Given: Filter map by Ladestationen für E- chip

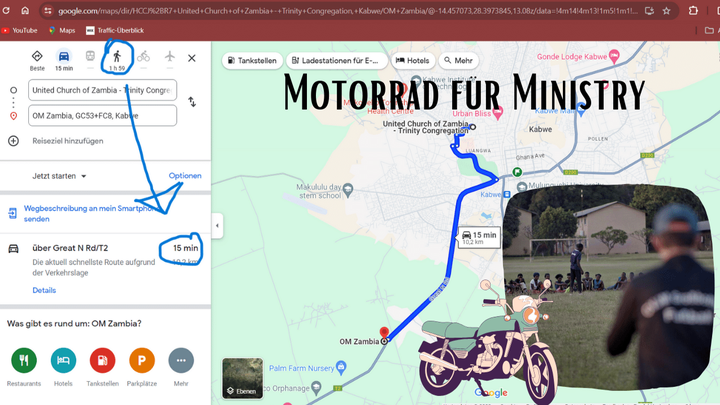Looking at the screenshot, I should (336, 61).
